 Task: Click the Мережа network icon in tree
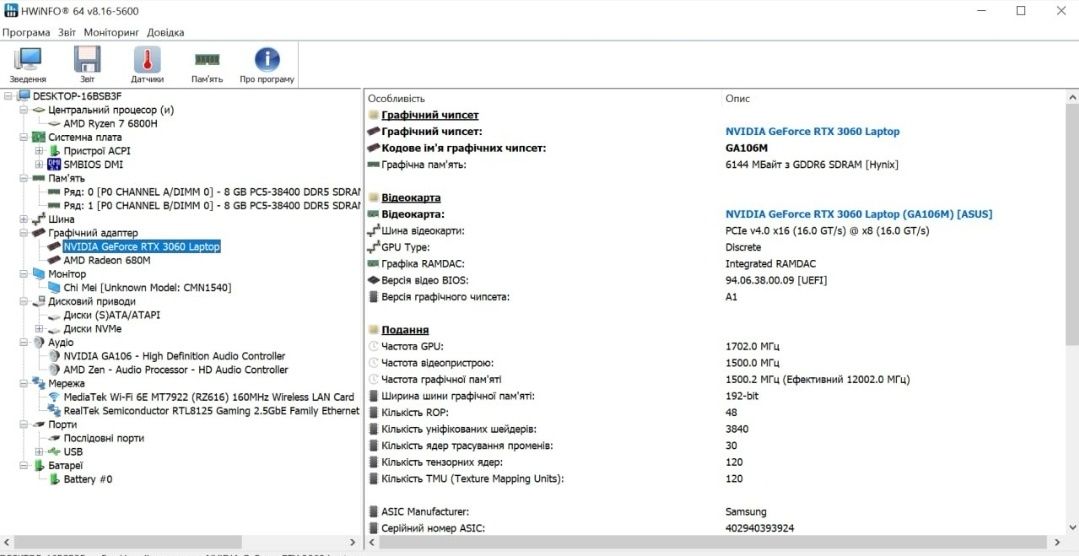[39, 383]
